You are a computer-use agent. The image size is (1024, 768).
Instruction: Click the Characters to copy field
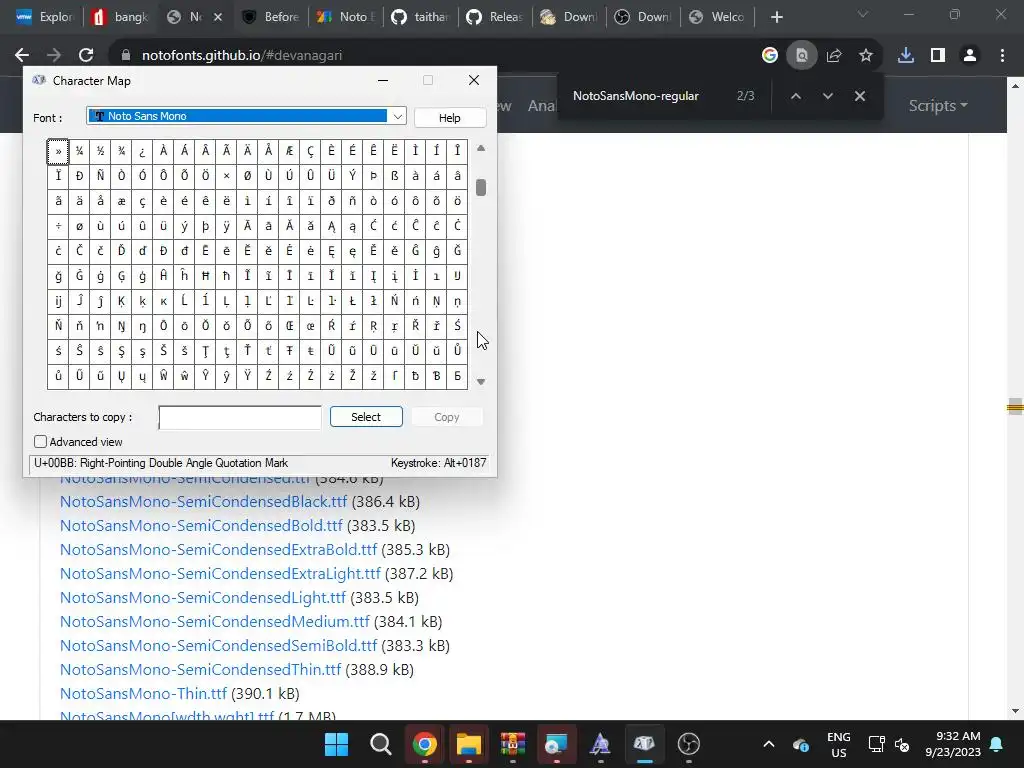[x=240, y=417]
